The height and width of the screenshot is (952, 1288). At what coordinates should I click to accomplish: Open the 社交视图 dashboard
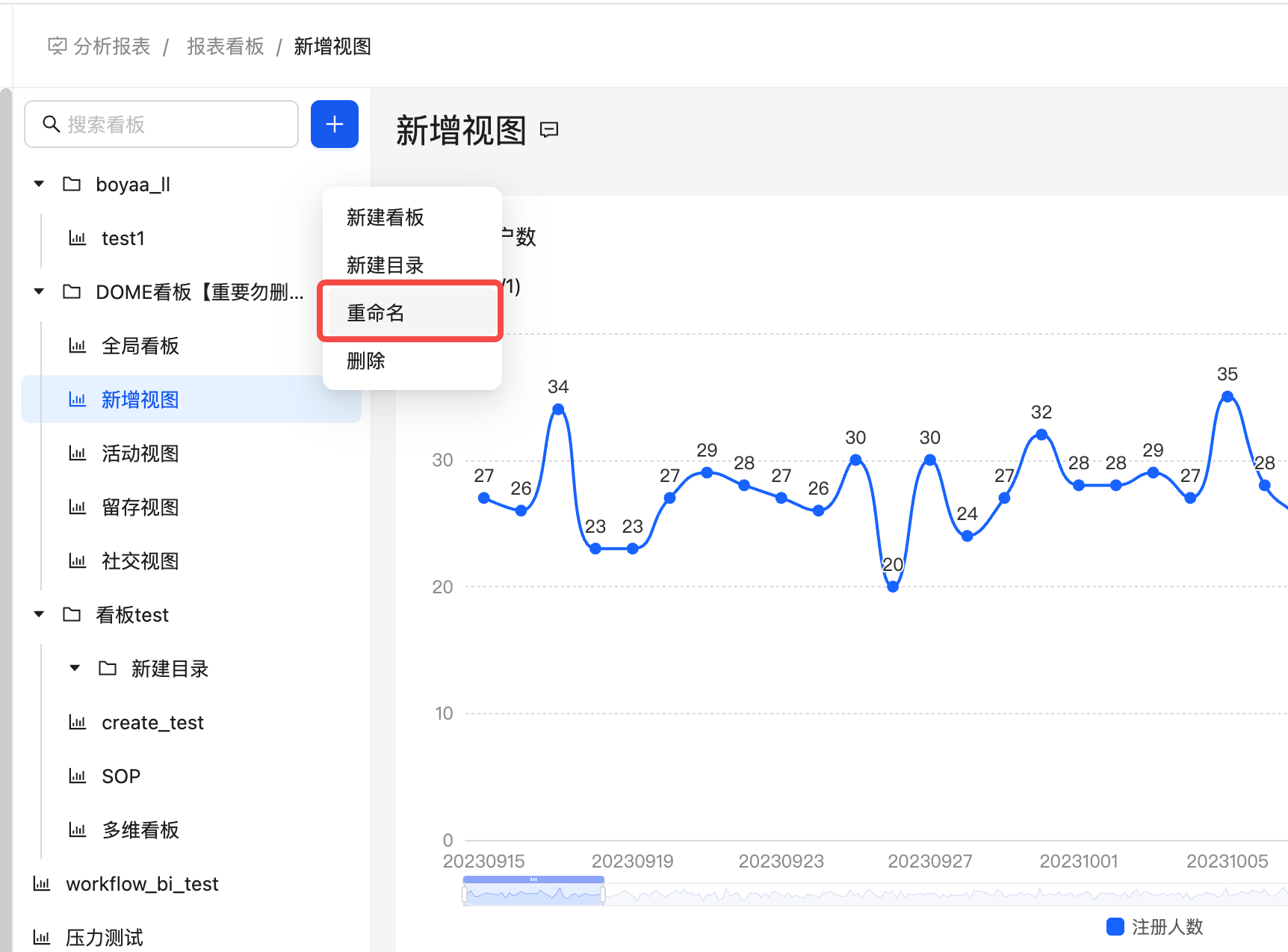click(x=140, y=561)
